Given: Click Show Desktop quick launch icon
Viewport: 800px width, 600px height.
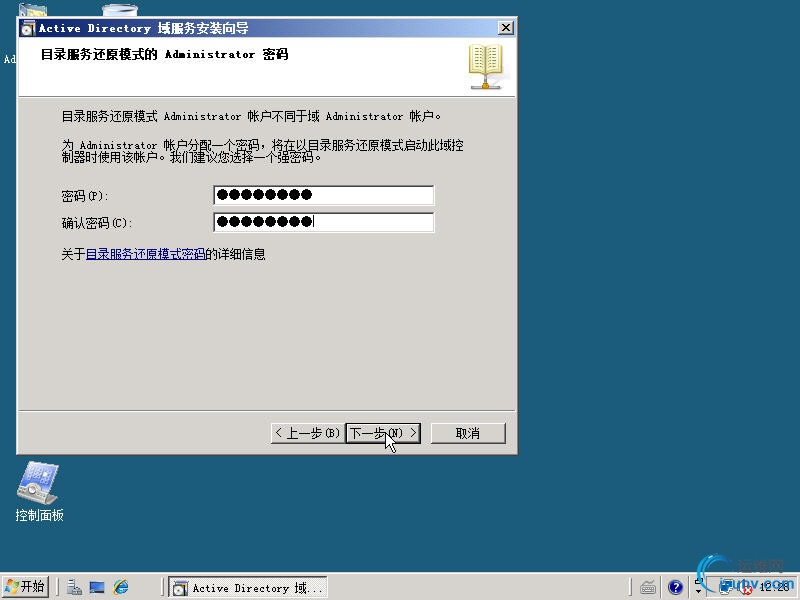Looking at the screenshot, I should [x=97, y=587].
